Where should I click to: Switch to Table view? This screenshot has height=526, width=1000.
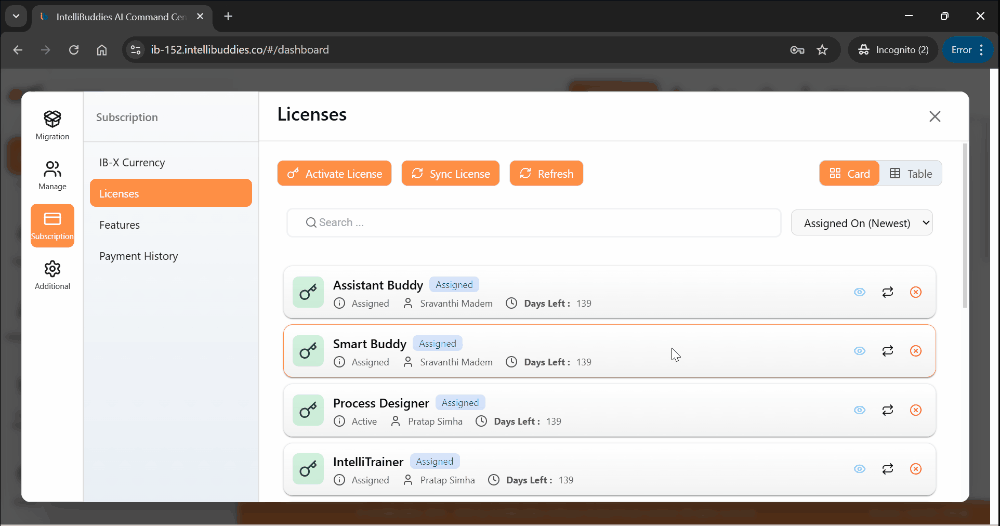tap(911, 173)
